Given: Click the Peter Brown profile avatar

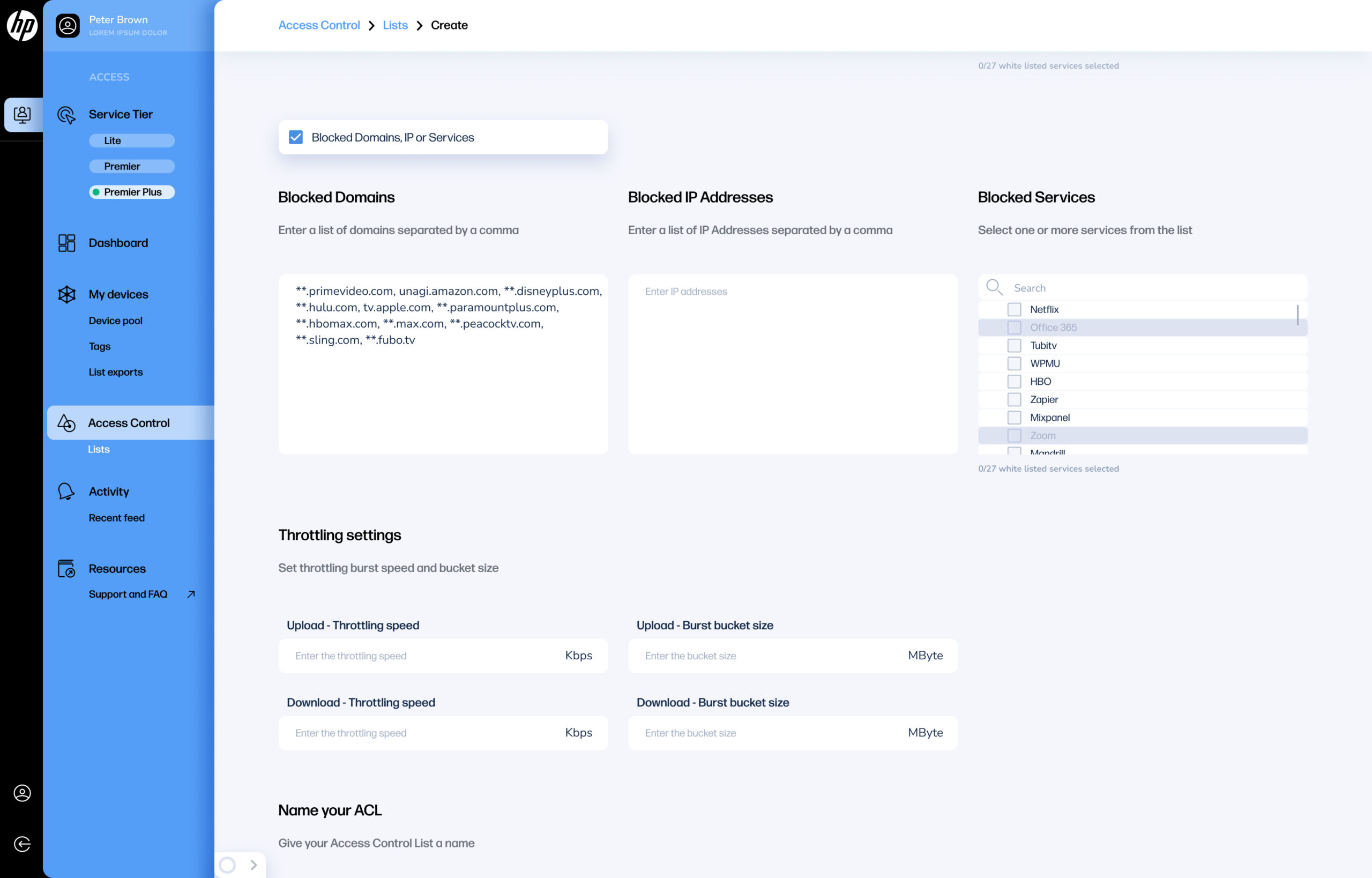Looking at the screenshot, I should coord(68,26).
